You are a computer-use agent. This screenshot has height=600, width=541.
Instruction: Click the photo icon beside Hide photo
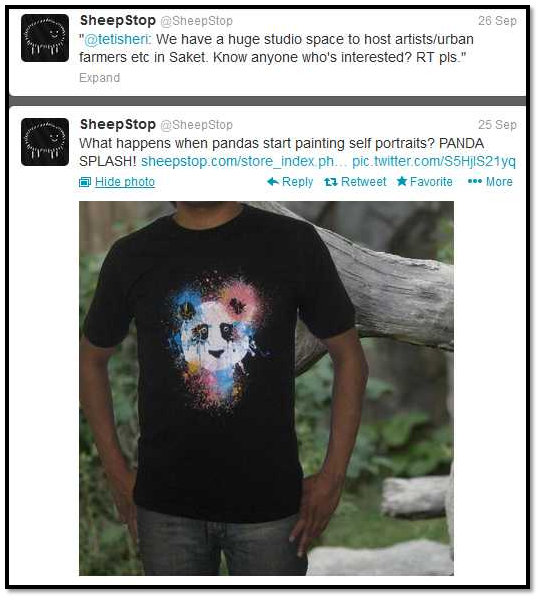click(x=85, y=182)
